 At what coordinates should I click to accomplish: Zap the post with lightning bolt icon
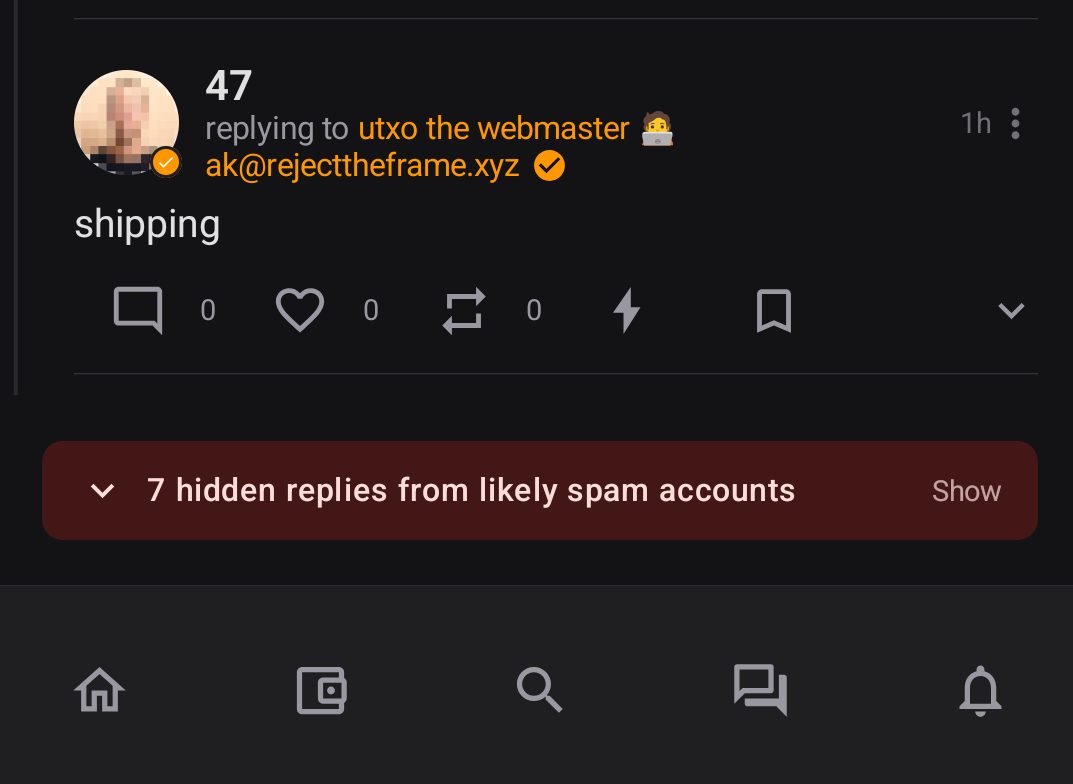pos(626,310)
